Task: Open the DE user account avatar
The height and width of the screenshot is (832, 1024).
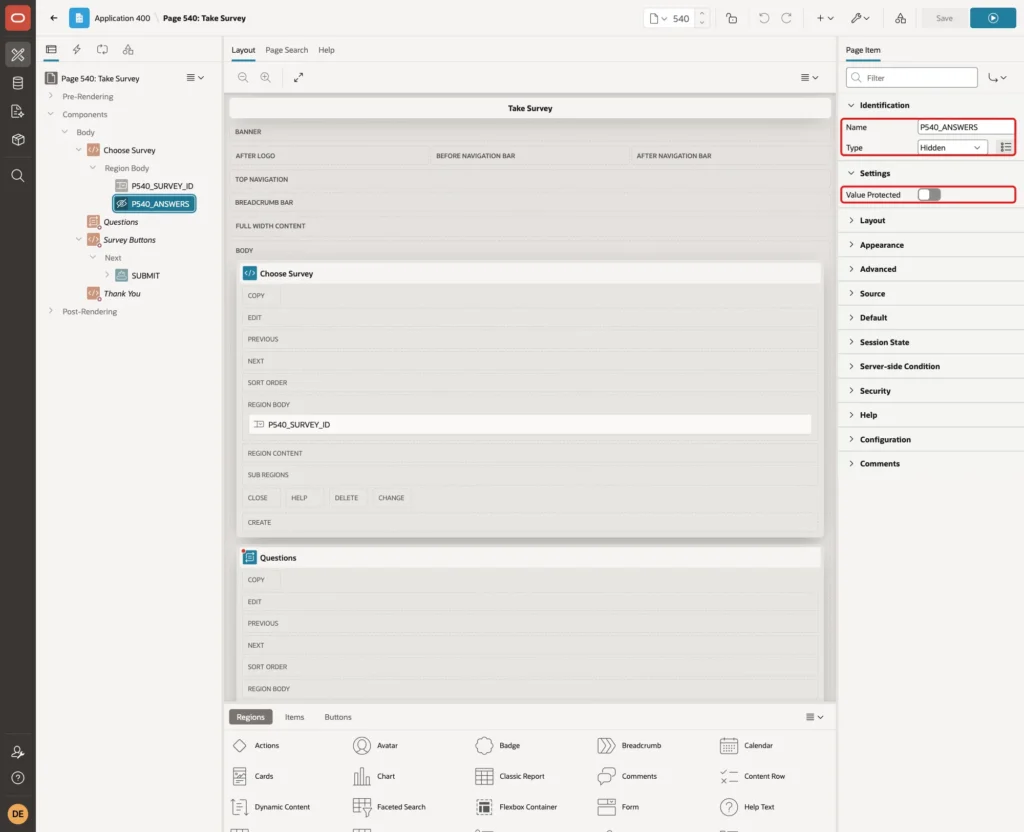Action: [x=18, y=814]
